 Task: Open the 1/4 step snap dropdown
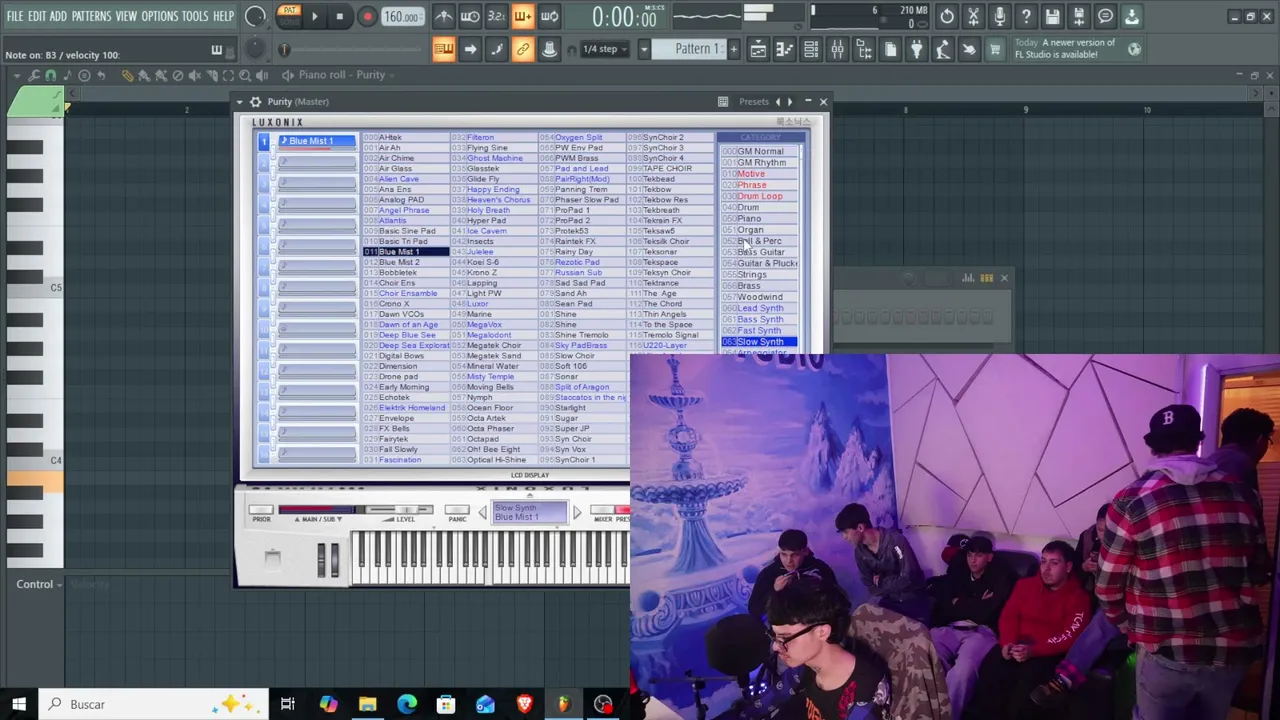pyautogui.click(x=607, y=49)
